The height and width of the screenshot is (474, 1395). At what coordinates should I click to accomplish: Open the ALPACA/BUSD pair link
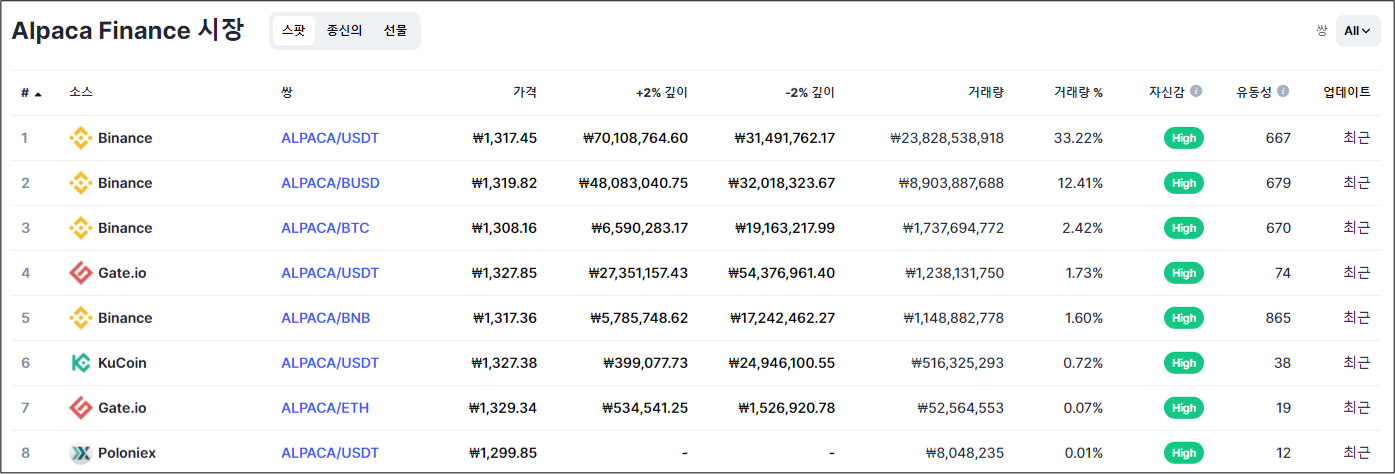pyautogui.click(x=330, y=183)
